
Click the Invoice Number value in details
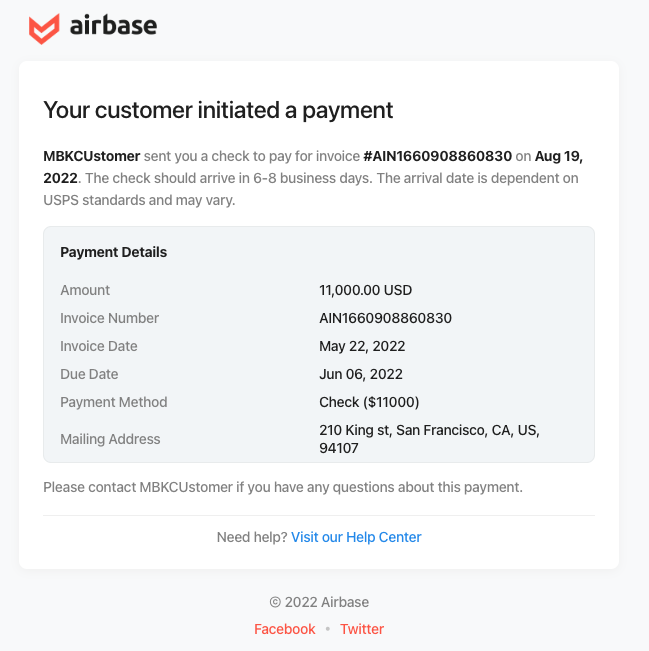(x=385, y=318)
